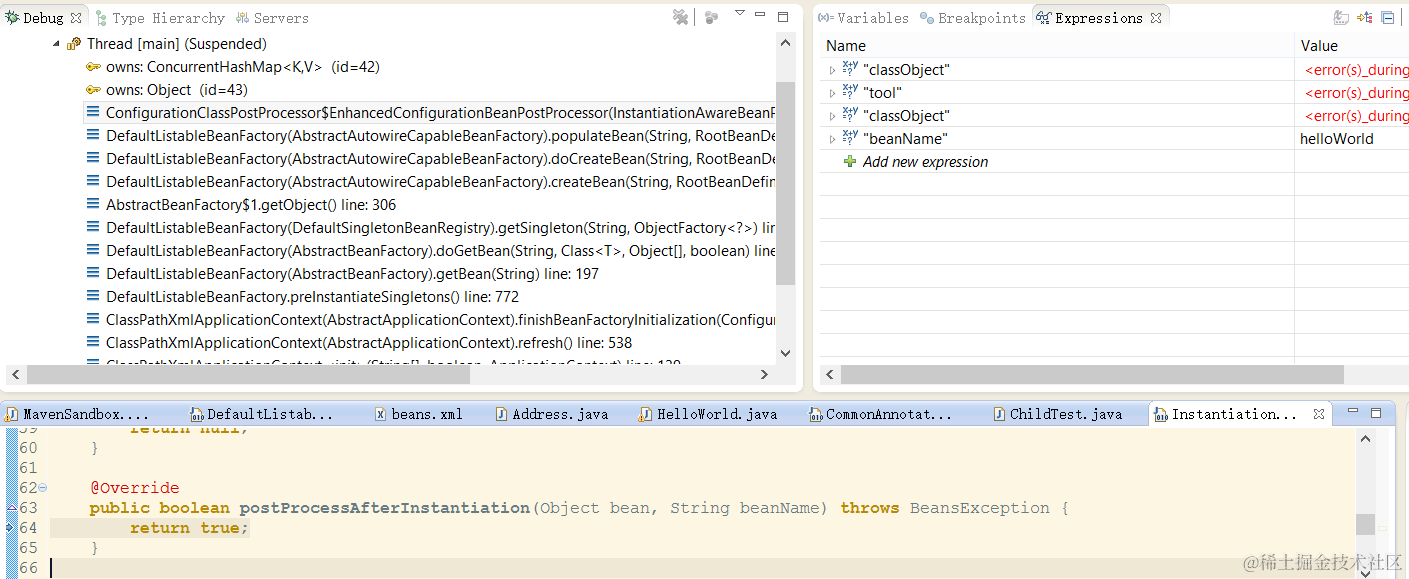
Task: Select the getSingleton stack frame
Action: (x=441, y=228)
